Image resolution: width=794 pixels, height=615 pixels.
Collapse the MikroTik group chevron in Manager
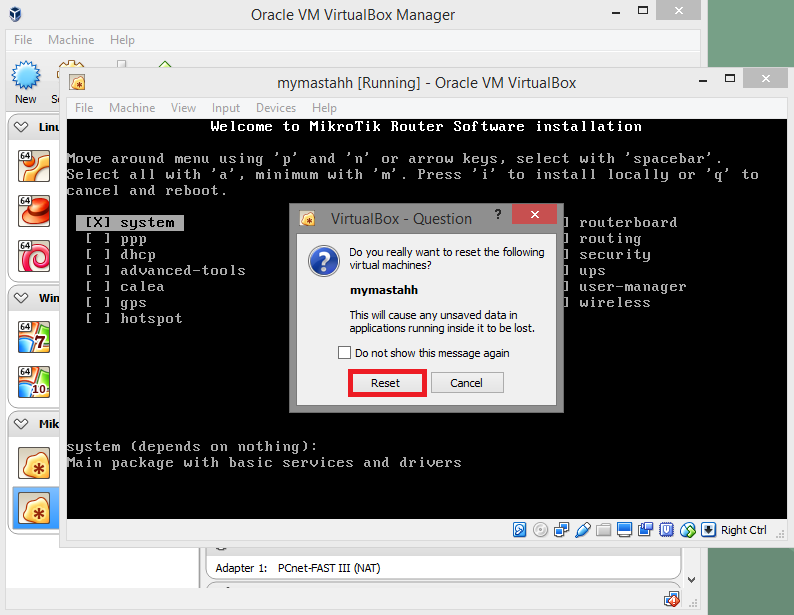coord(21,424)
